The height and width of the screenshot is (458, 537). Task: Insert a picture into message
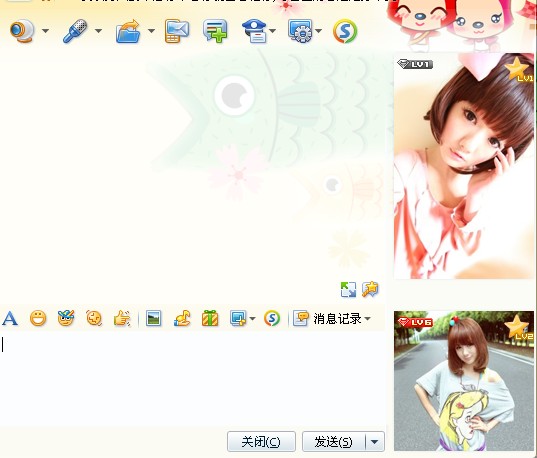coord(153,318)
